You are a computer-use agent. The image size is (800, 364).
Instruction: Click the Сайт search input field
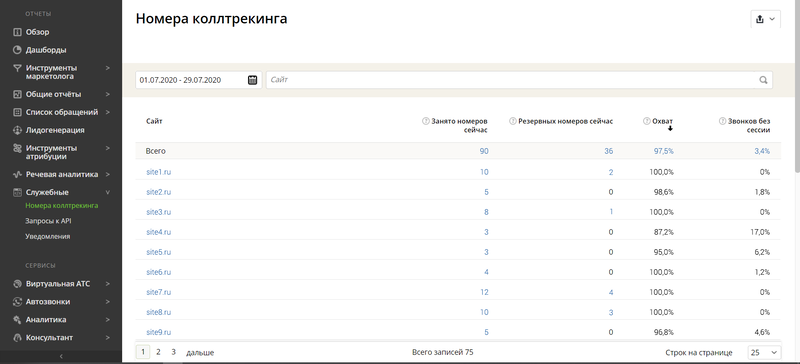[519, 80]
